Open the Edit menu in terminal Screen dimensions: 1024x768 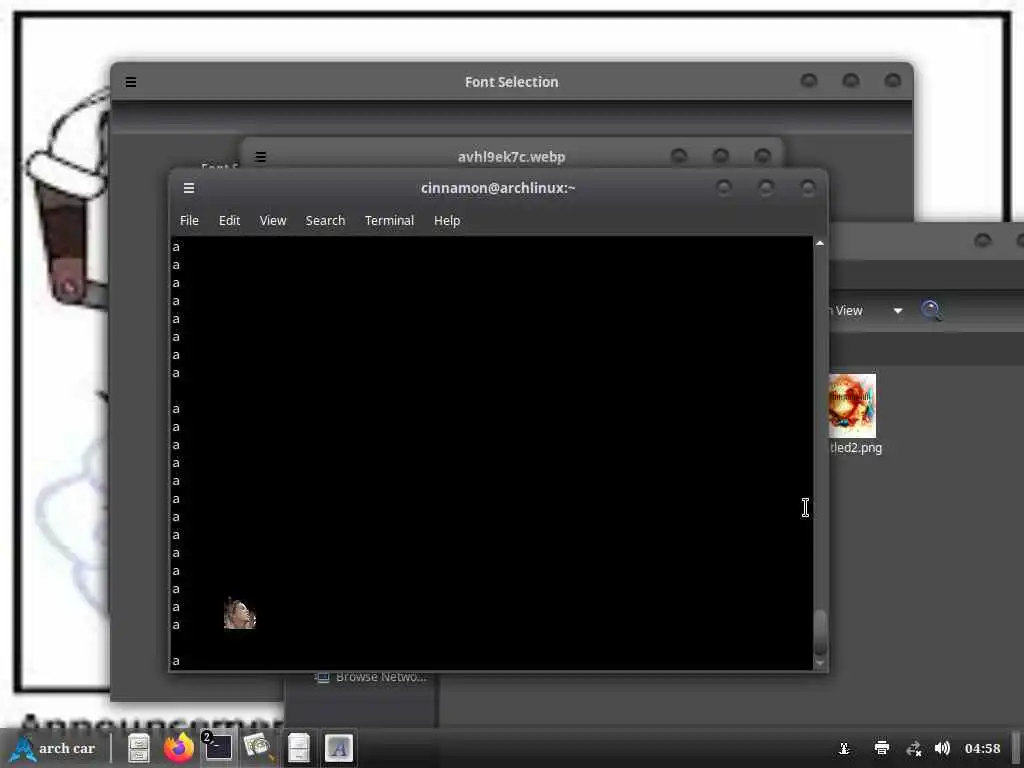point(229,221)
